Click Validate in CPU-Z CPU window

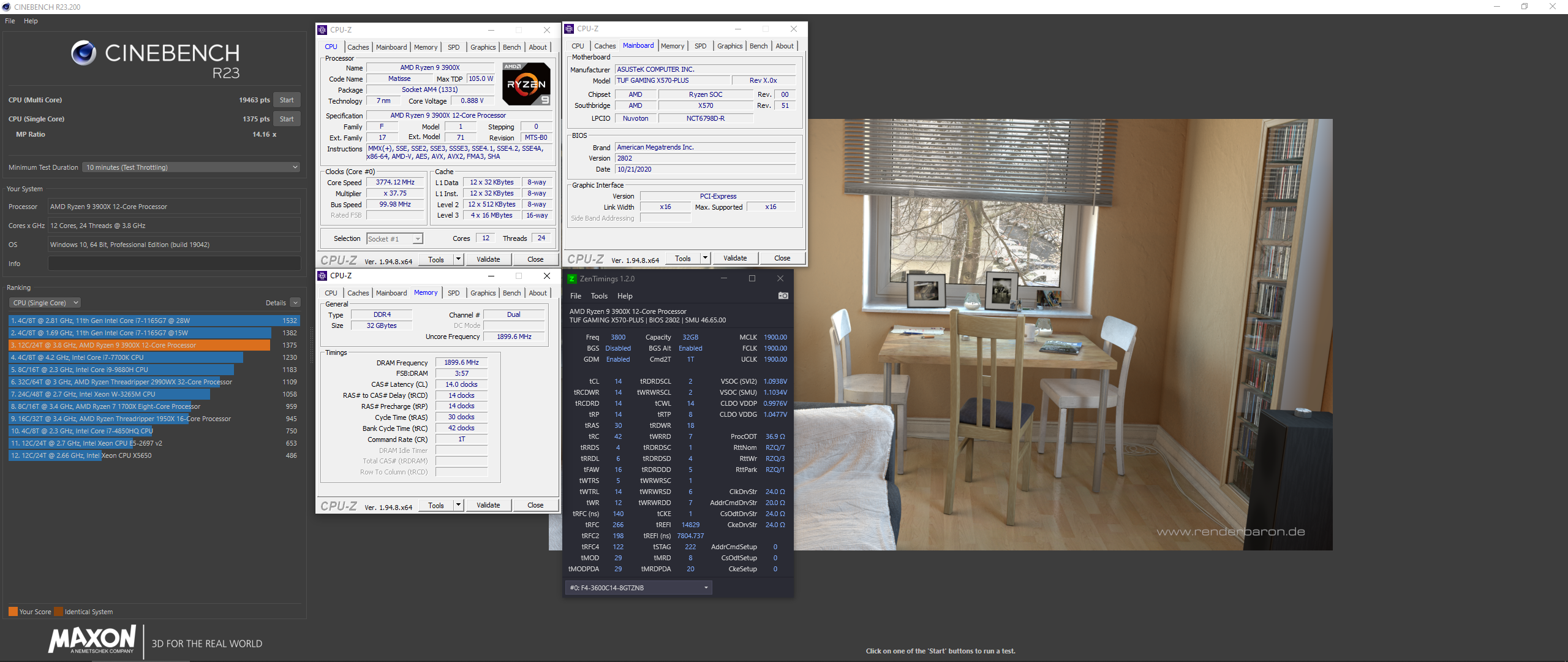click(x=488, y=259)
